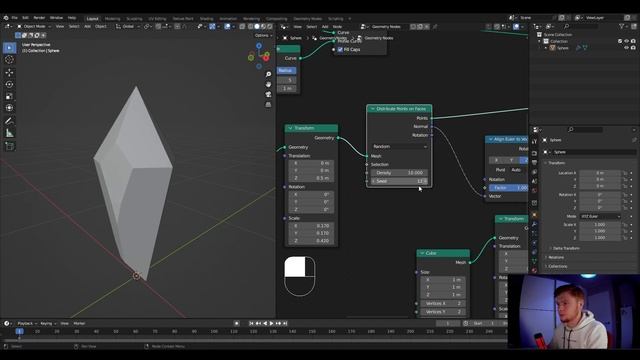Select the Transform tool
Image resolution: width=640 pixels, height=360 pixels.
click(x=9, y=108)
